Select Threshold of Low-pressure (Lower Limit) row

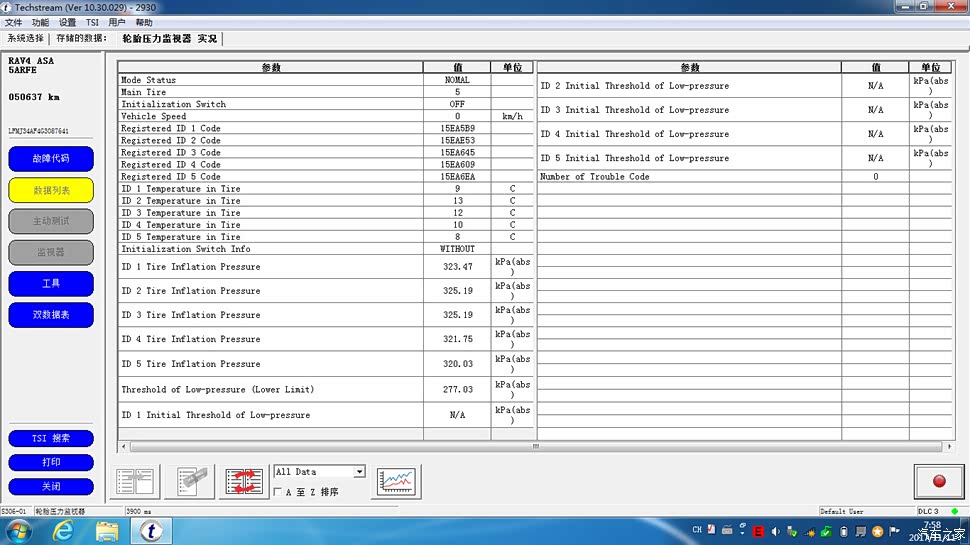click(x=325, y=389)
